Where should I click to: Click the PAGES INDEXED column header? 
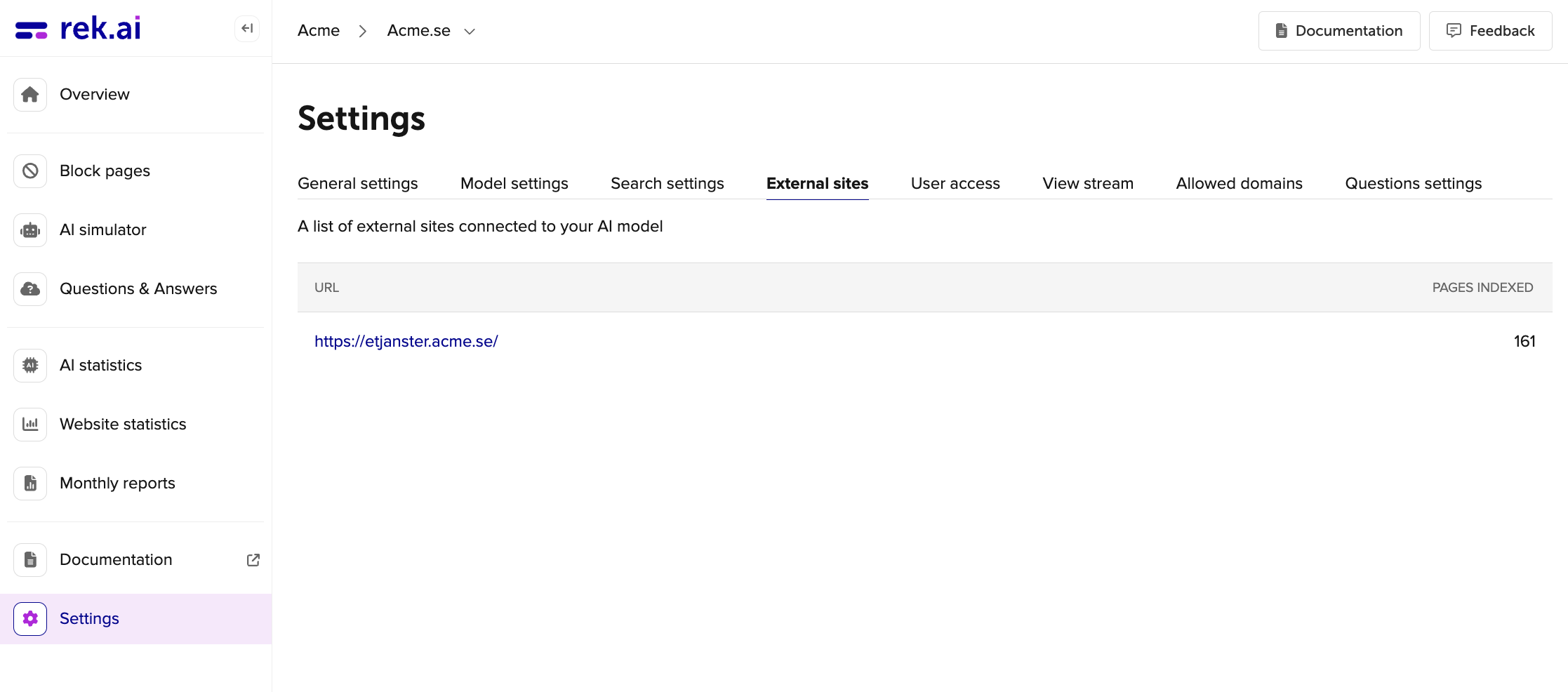[x=1482, y=287]
